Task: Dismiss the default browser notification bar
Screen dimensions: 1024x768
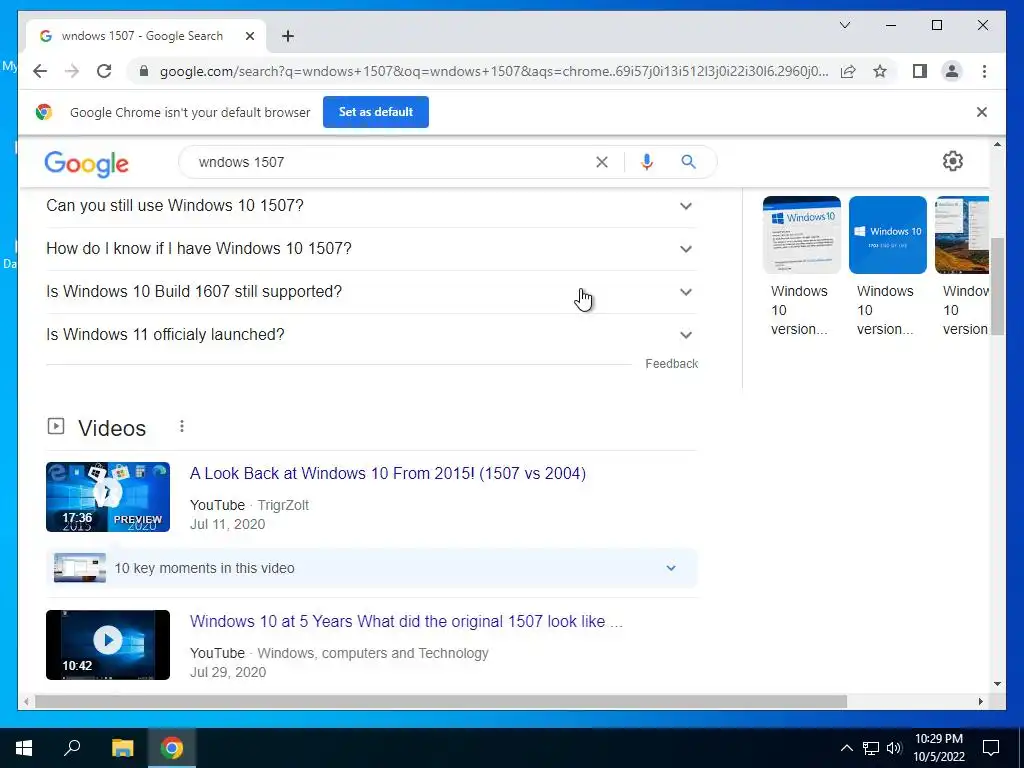Action: pos(982,112)
